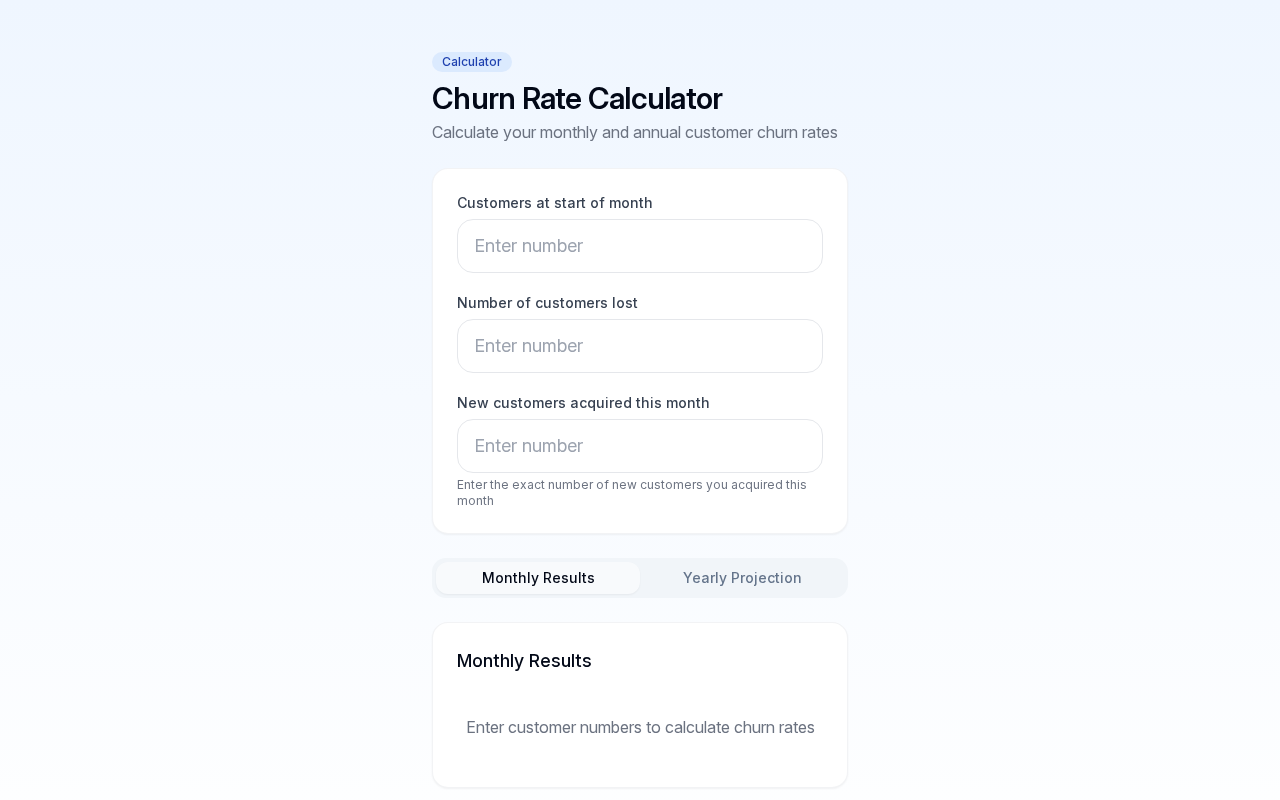Image resolution: width=1280 pixels, height=800 pixels.
Task: Click the "New customers acquired this month" label
Action: click(583, 403)
